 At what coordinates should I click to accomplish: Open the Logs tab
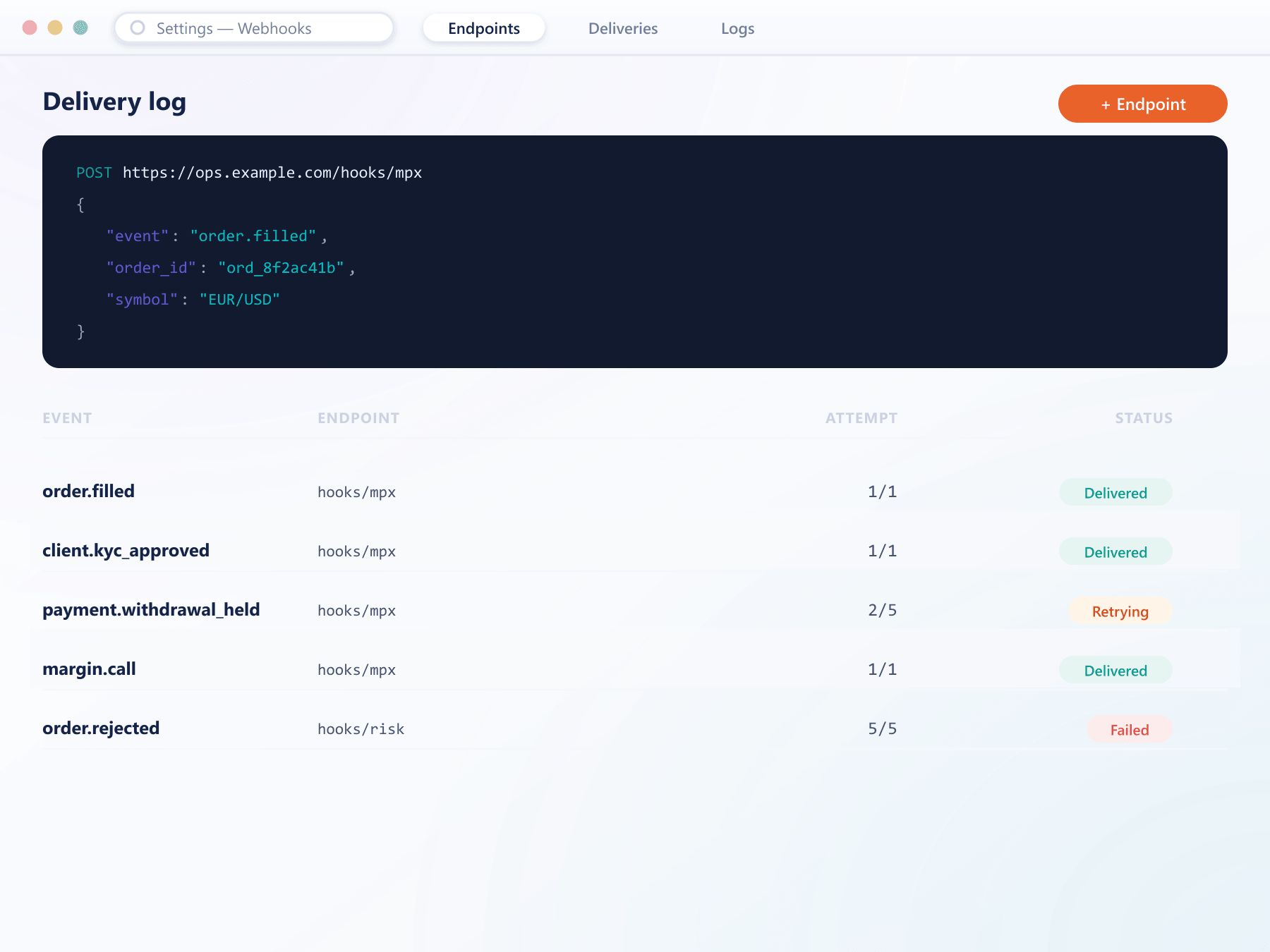(738, 28)
